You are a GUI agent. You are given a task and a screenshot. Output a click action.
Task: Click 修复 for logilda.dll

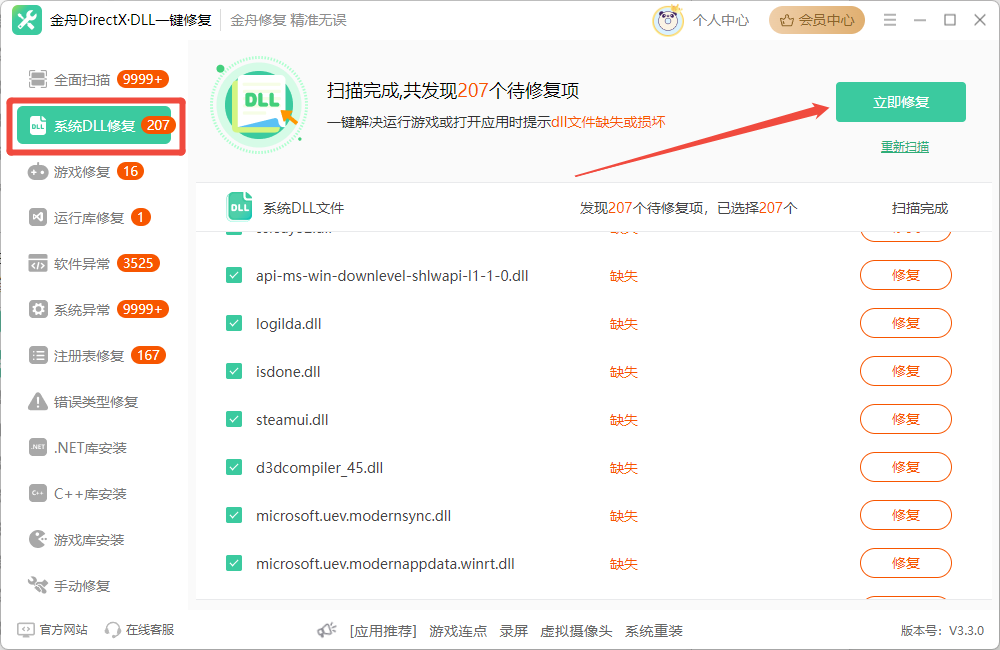(906, 323)
